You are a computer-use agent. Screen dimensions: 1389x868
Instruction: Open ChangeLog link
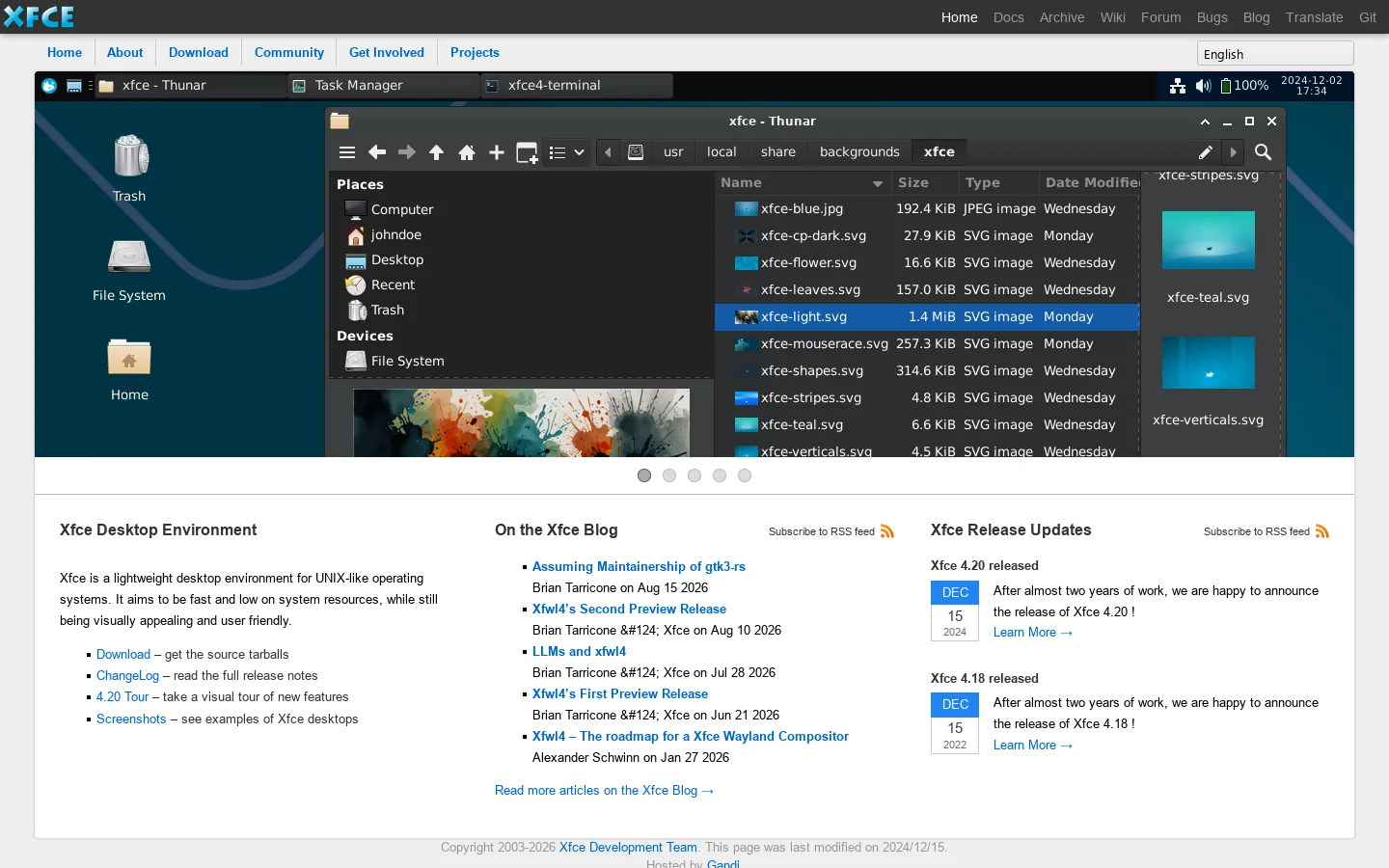127,676
